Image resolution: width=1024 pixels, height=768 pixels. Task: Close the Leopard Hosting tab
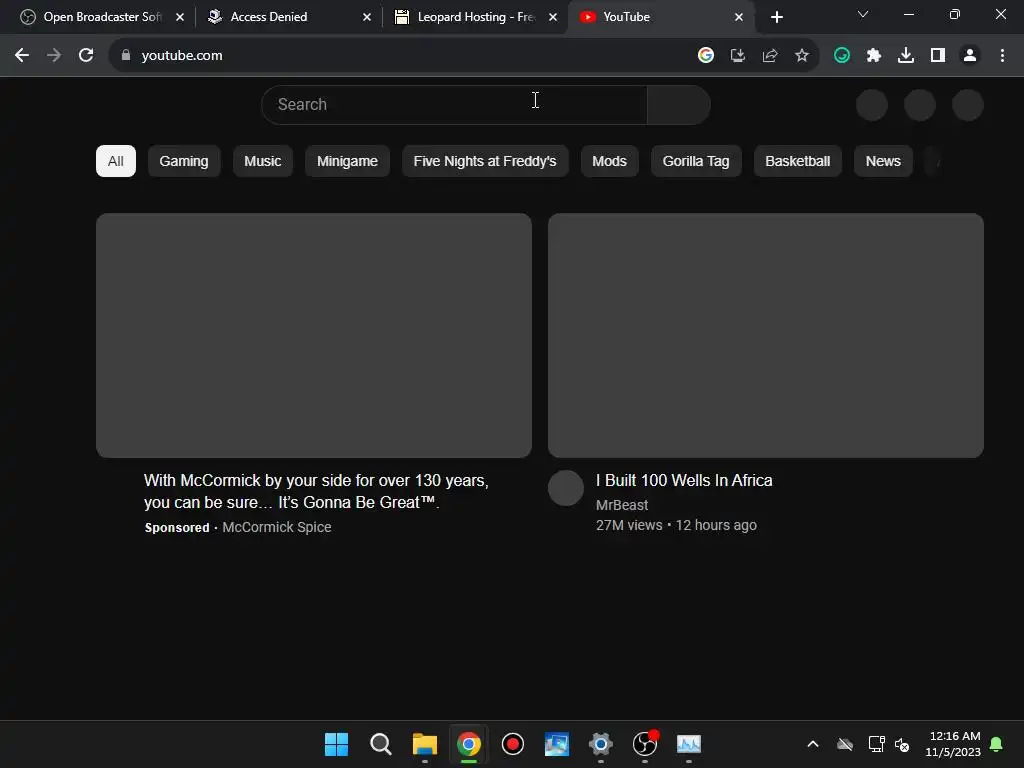tap(553, 17)
